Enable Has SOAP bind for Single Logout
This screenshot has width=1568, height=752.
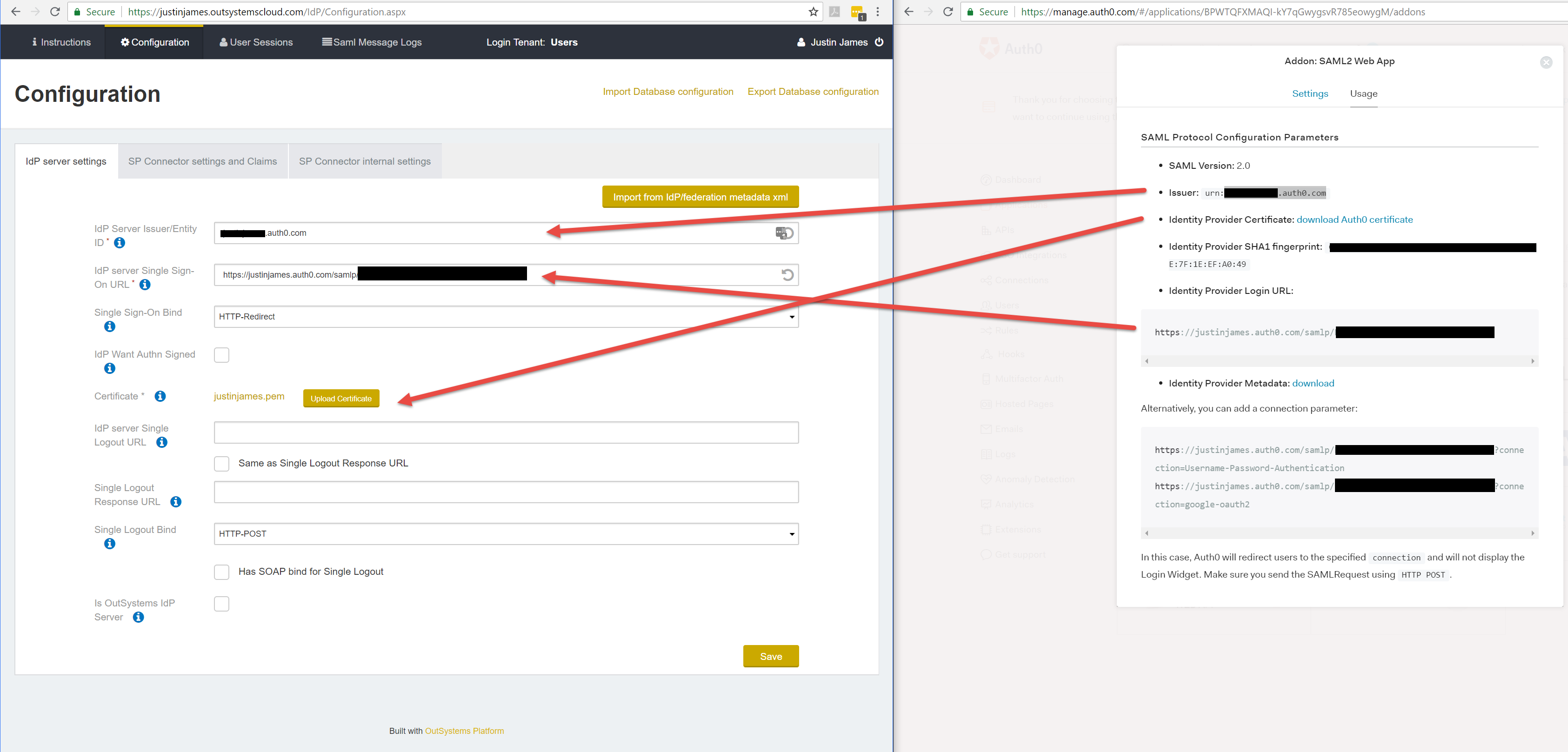pos(221,572)
